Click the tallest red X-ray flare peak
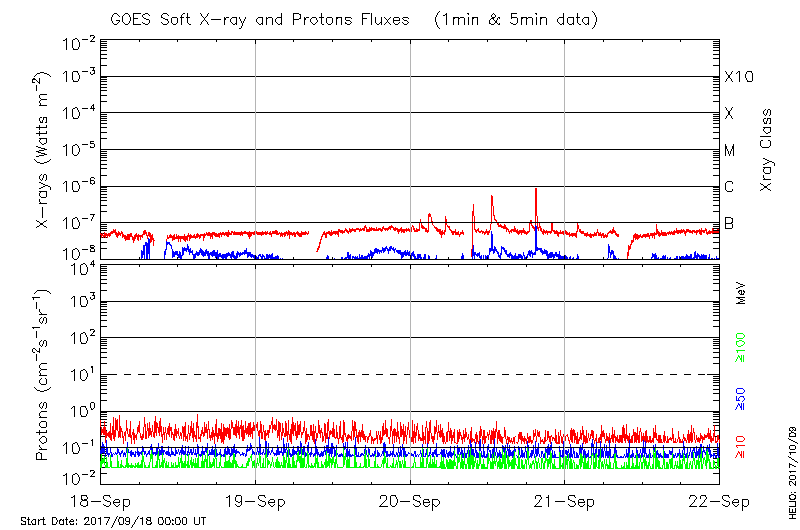800x530 pixels. click(x=536, y=190)
